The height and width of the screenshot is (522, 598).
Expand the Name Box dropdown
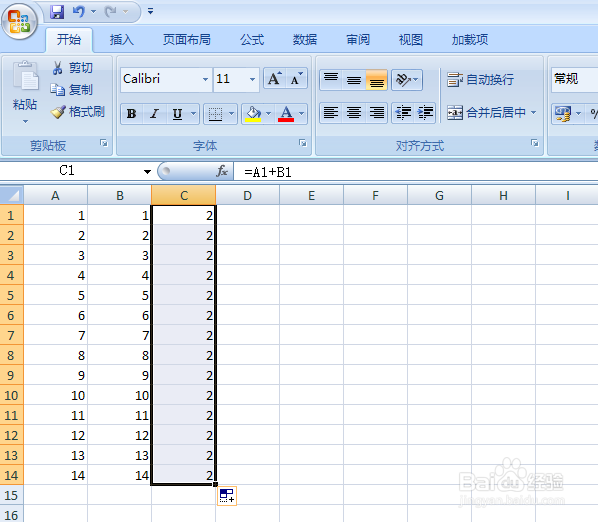tap(147, 172)
